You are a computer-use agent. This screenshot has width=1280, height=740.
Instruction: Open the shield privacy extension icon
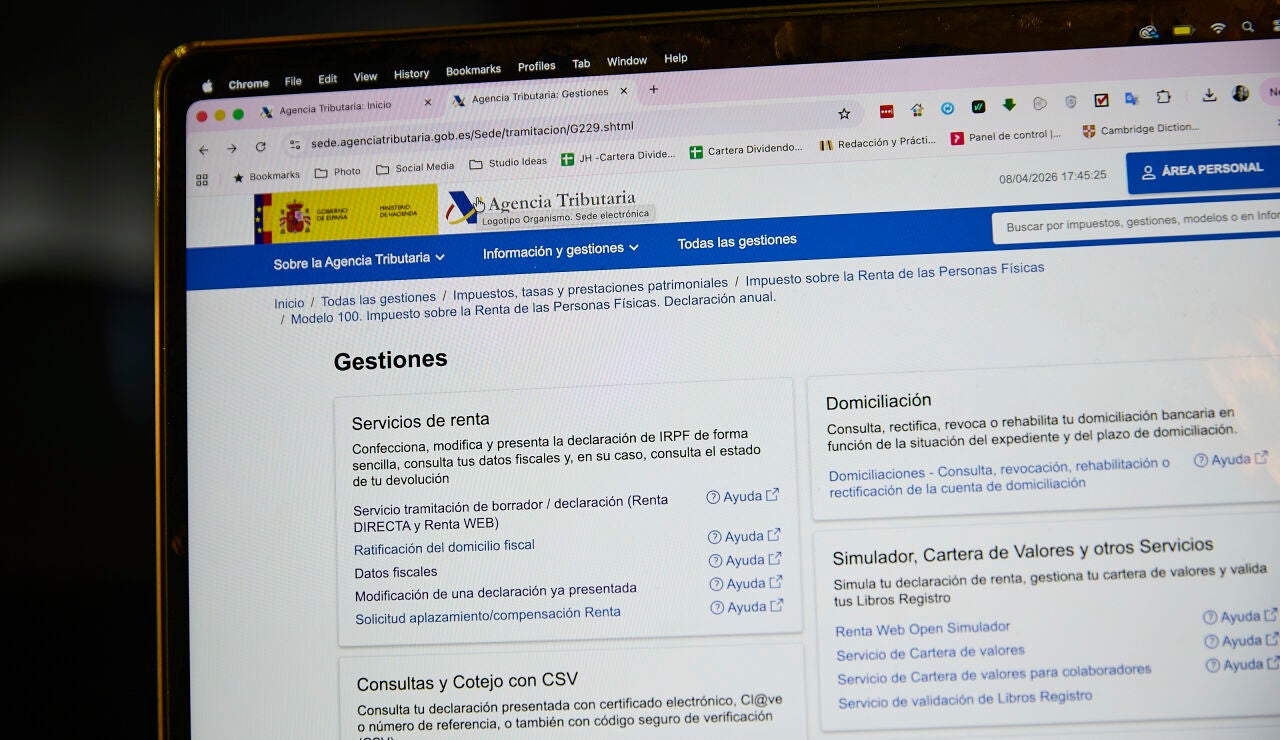point(1070,100)
